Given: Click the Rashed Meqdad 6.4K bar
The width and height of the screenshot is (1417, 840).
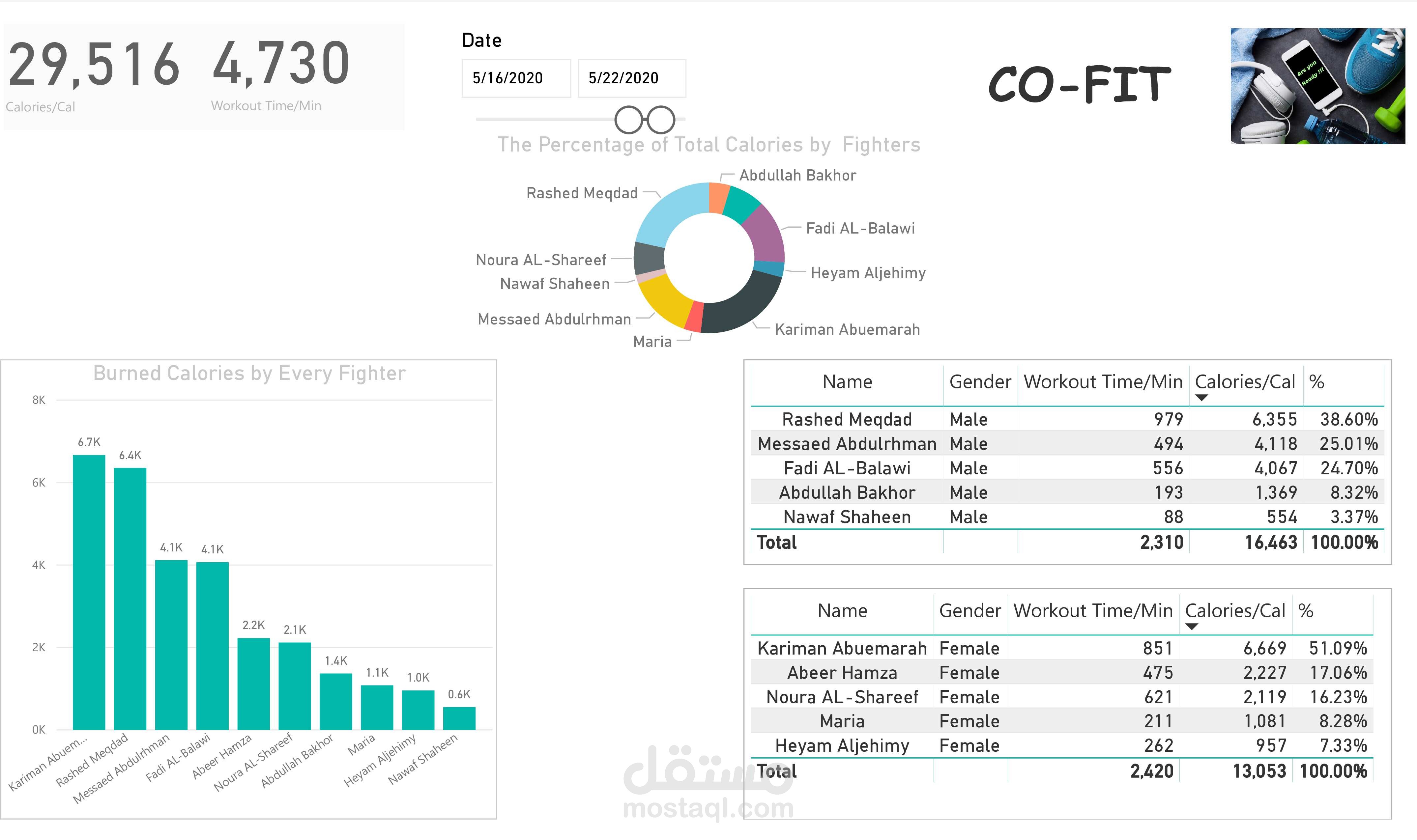Looking at the screenshot, I should [130, 598].
